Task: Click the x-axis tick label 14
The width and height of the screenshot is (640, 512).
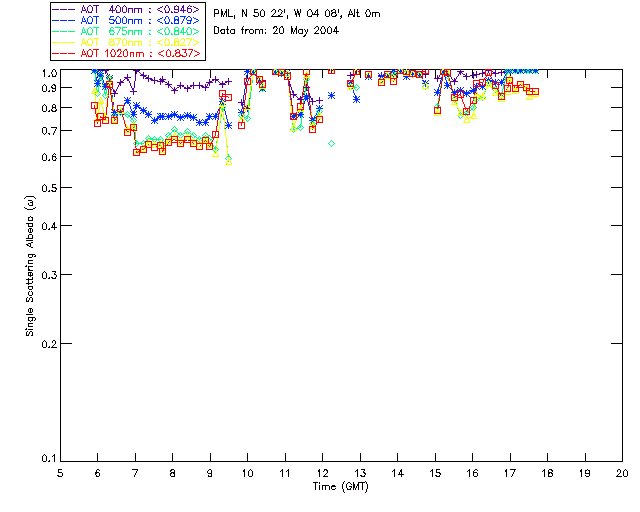Action: click(x=398, y=473)
